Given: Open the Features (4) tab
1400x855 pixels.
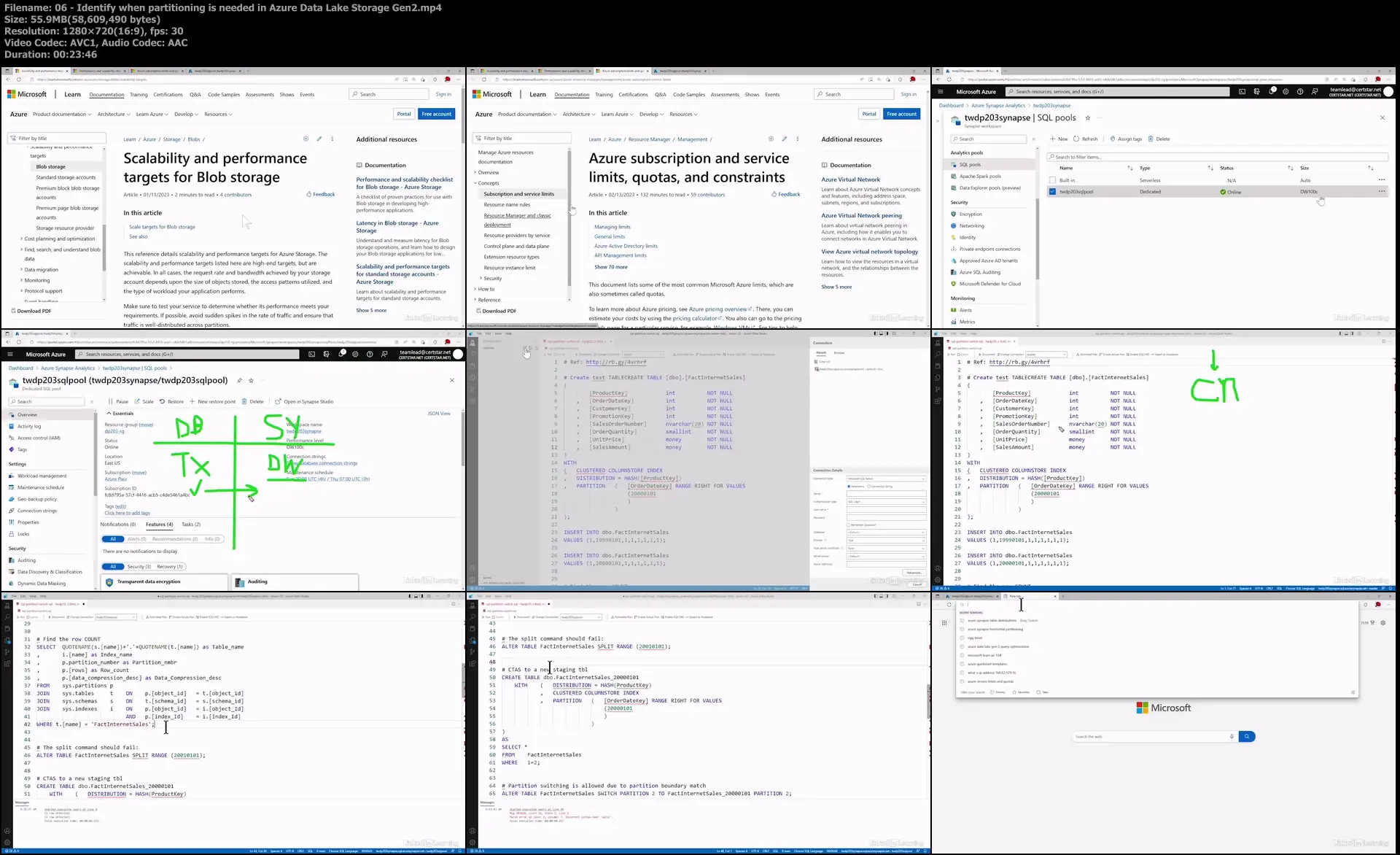Looking at the screenshot, I should tap(159, 525).
